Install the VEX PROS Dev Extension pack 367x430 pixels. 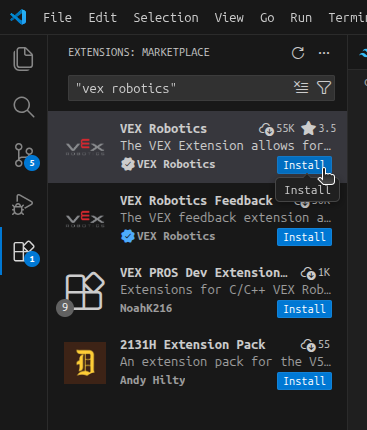(304, 309)
